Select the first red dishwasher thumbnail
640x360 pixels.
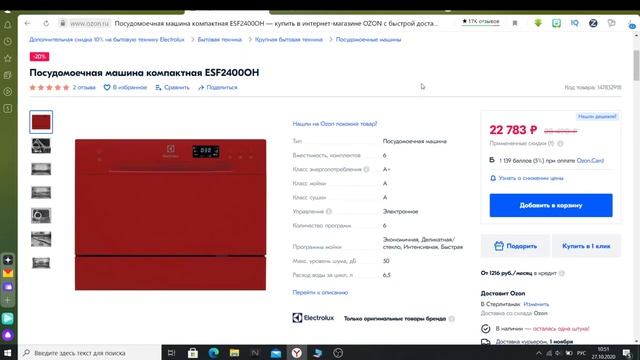pos(41,122)
